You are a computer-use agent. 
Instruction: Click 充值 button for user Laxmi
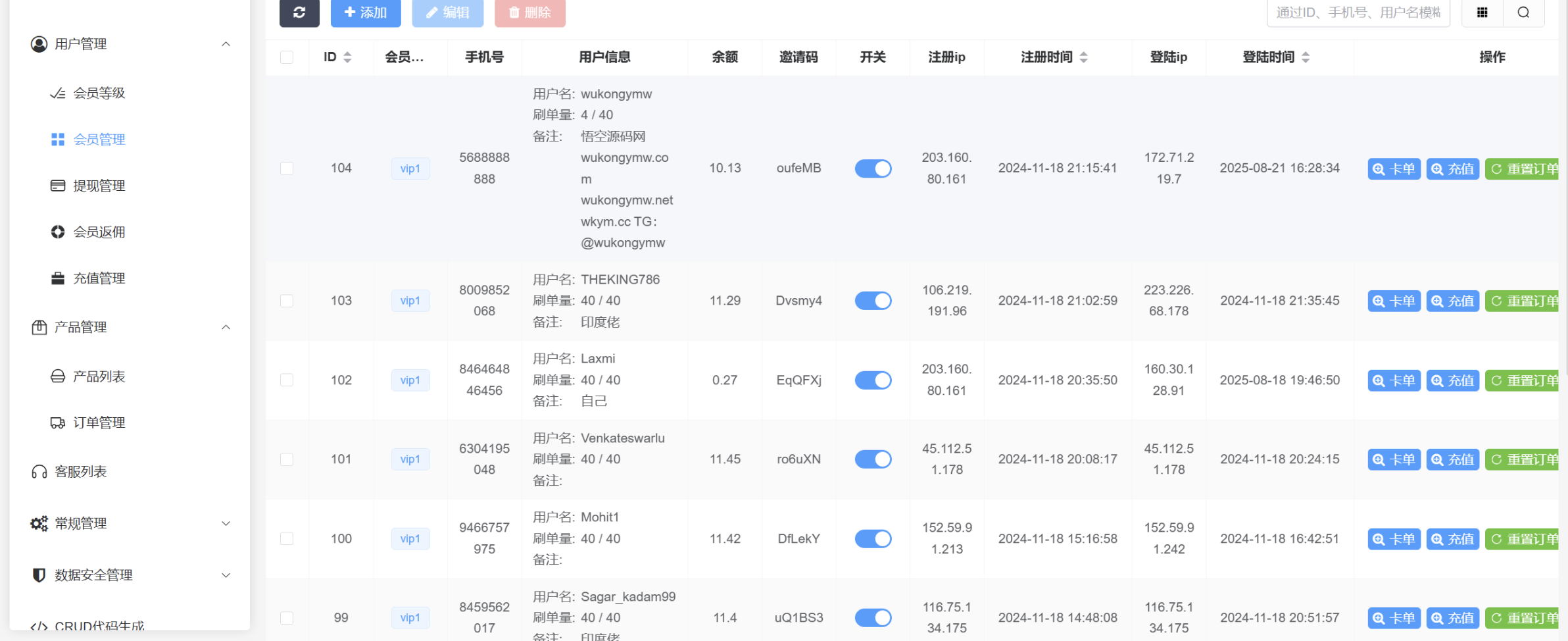click(x=1452, y=380)
